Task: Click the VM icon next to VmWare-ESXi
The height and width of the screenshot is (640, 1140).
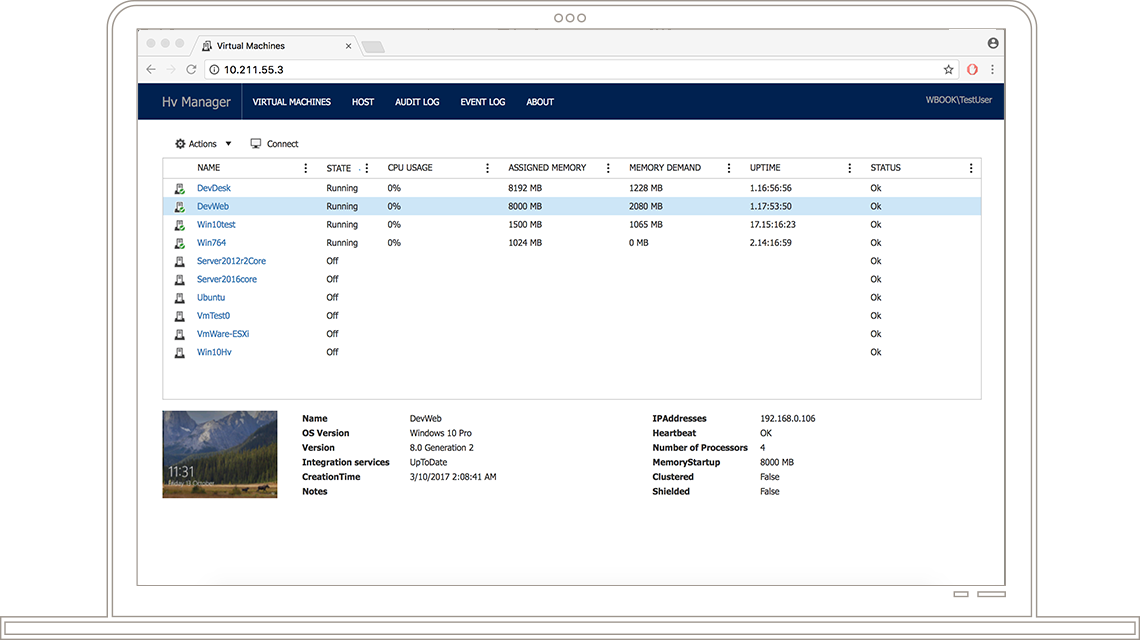Action: tap(181, 333)
